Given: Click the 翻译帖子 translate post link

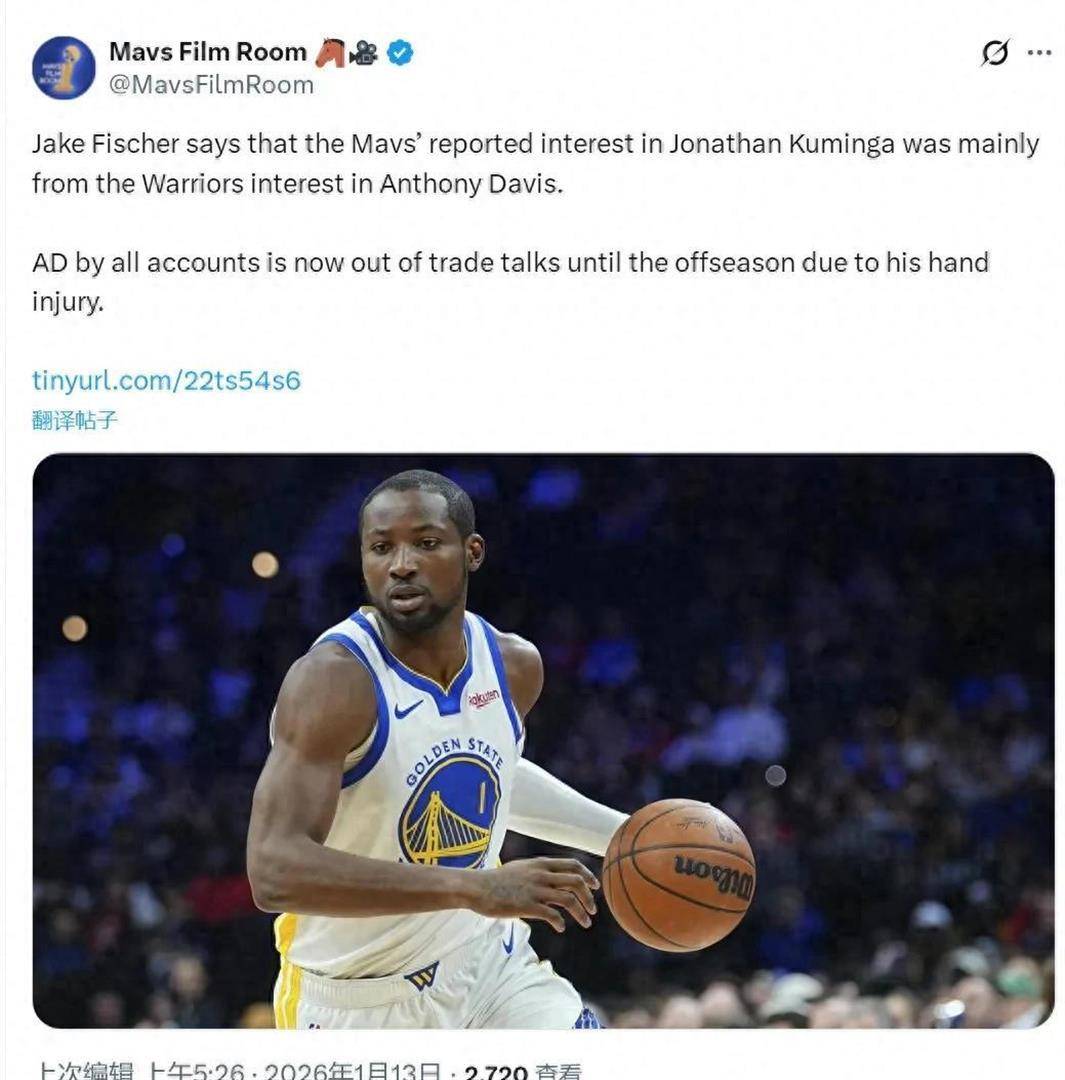Looking at the screenshot, I should coord(75,420).
